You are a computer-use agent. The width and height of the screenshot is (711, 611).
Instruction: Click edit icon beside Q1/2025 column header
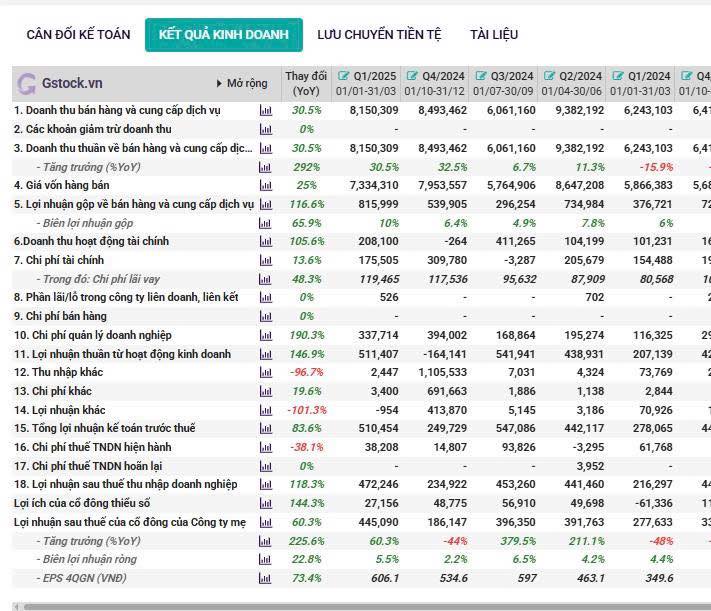pos(344,76)
